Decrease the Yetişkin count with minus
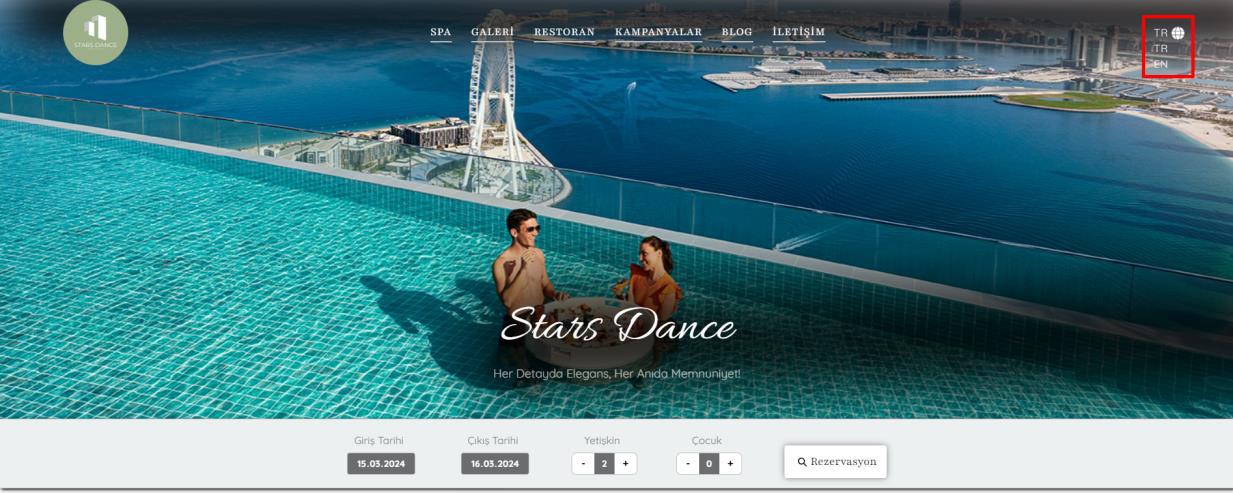 click(582, 464)
